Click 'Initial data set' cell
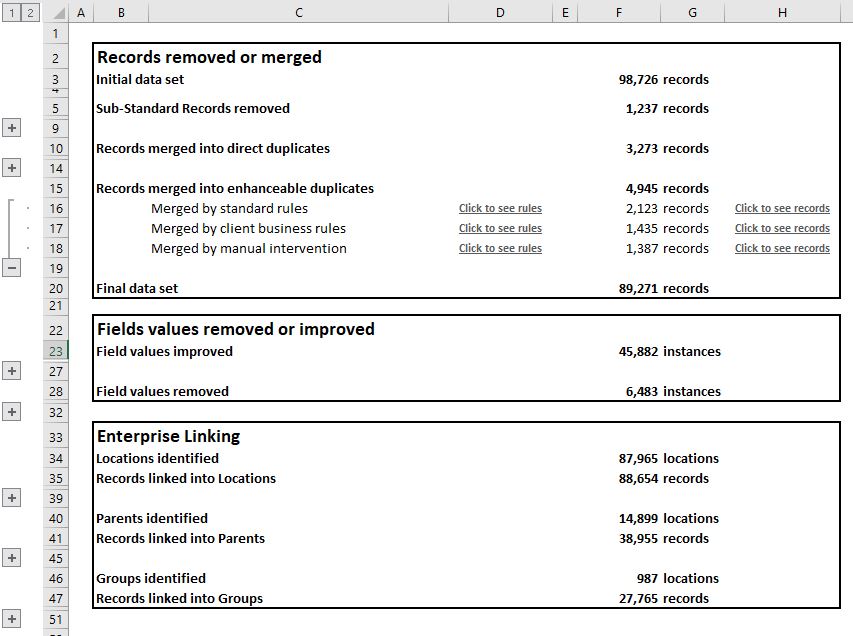 (140, 79)
